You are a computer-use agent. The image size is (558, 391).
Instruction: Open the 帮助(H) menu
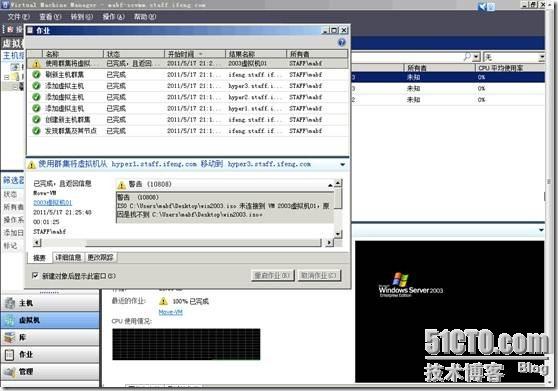(145, 17)
